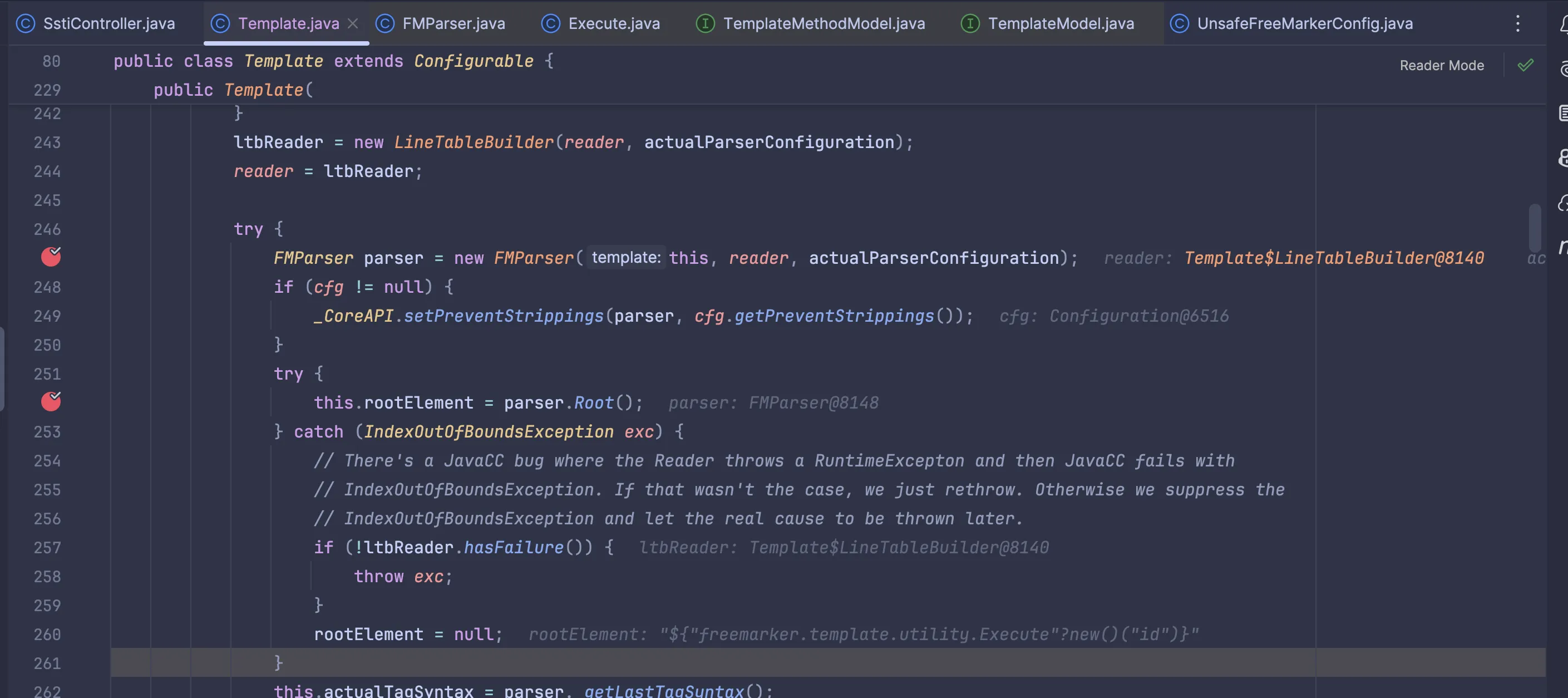Open the Notifications bell in the right tool strip
This screenshot has width=1568, height=698.
point(1563,24)
